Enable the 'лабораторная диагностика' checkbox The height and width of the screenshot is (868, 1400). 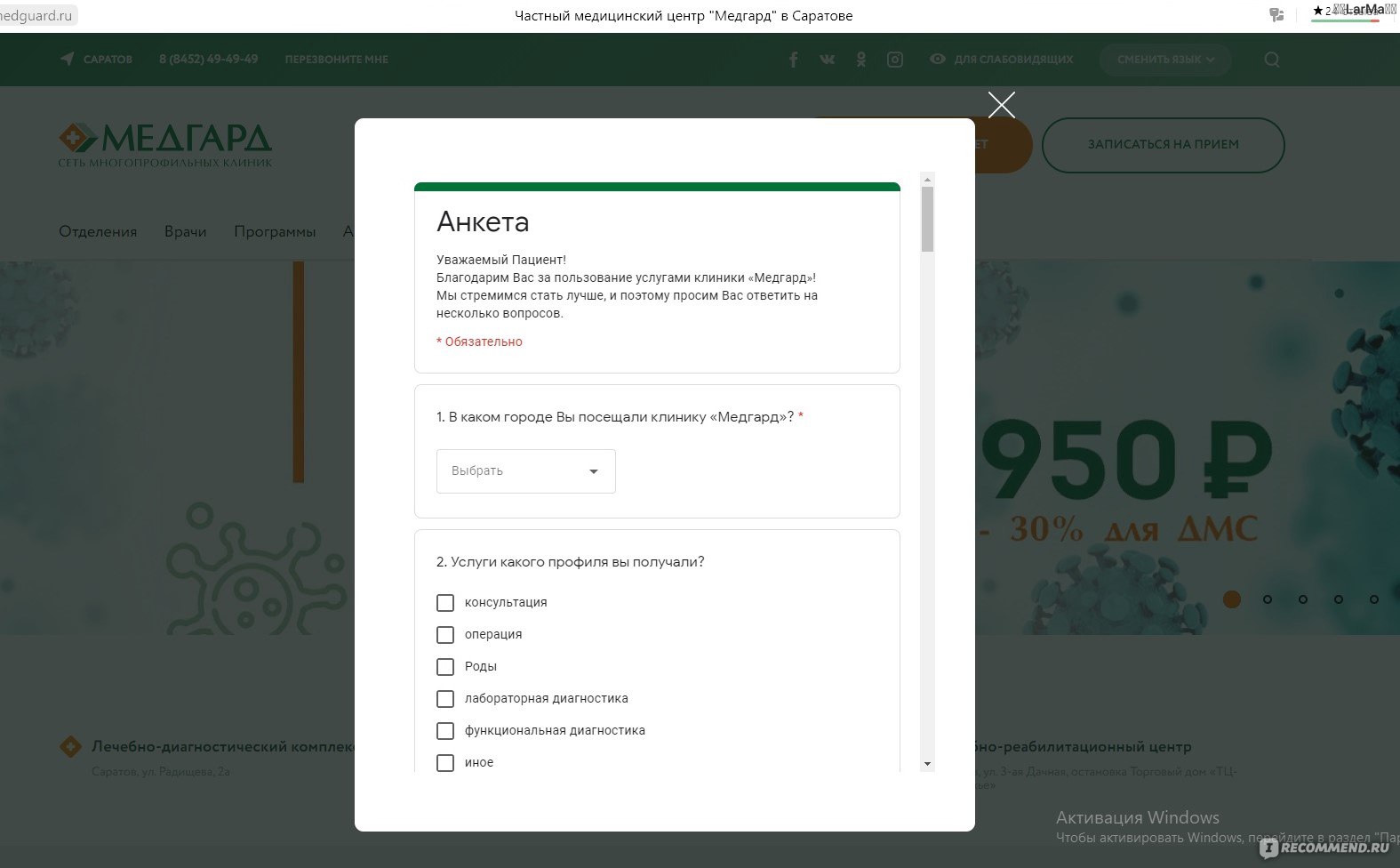[x=445, y=699]
